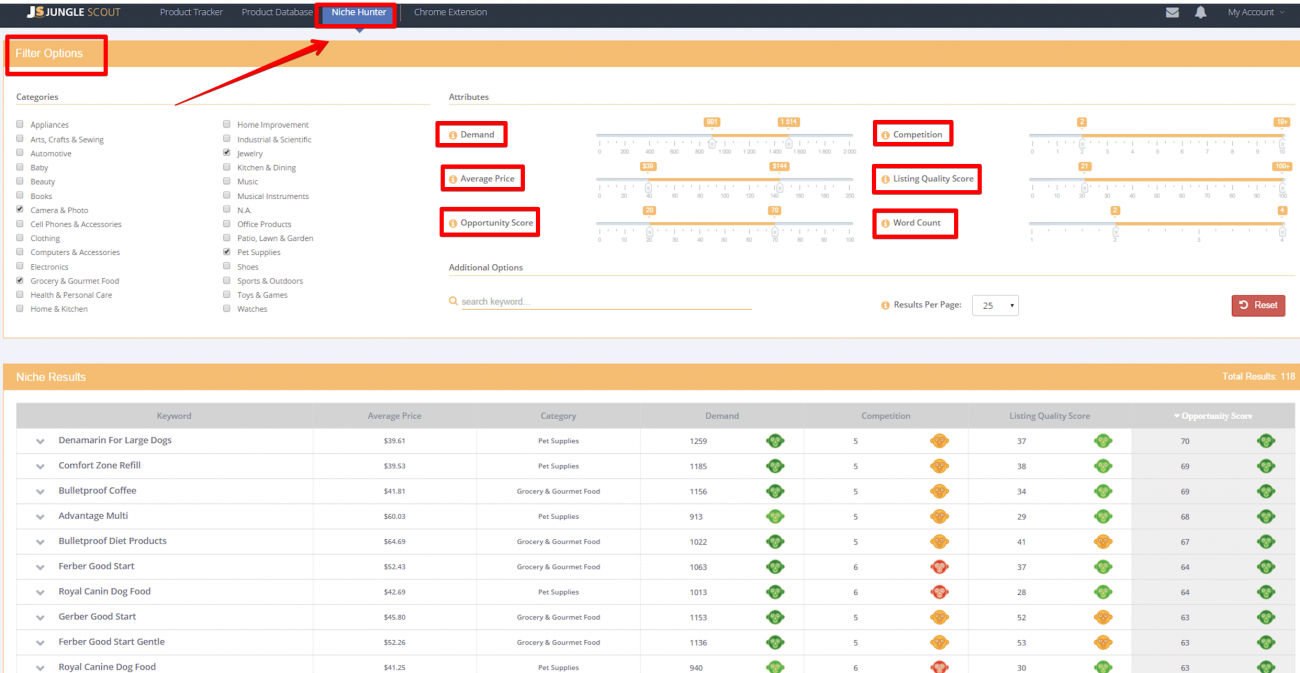Click the Average Price range slider
This screenshot has width=1300, height=673.
coord(724,179)
